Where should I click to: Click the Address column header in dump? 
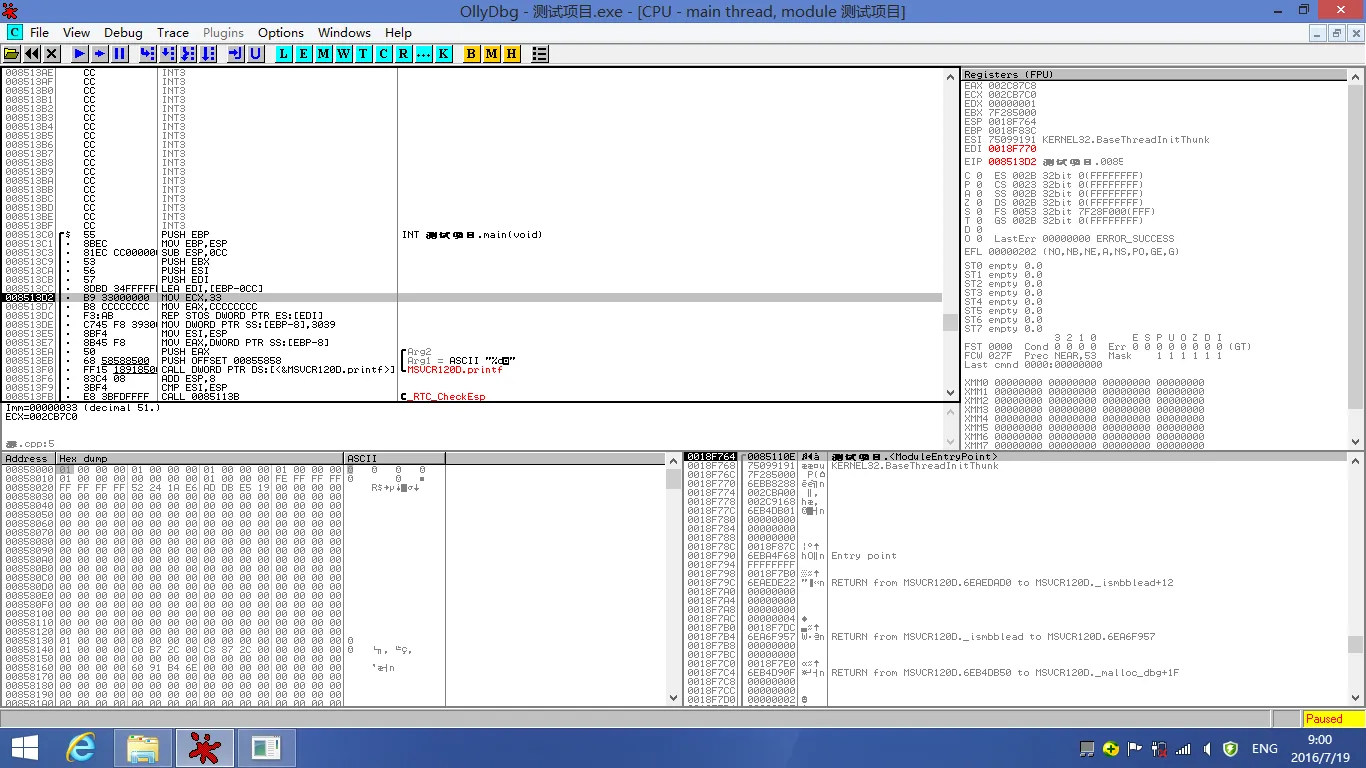coord(28,459)
